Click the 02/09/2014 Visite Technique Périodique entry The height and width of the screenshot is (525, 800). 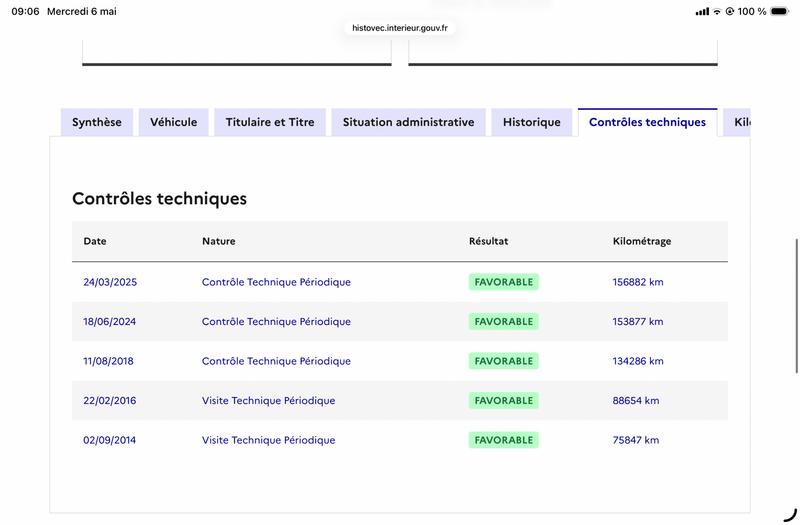[x=268, y=440]
